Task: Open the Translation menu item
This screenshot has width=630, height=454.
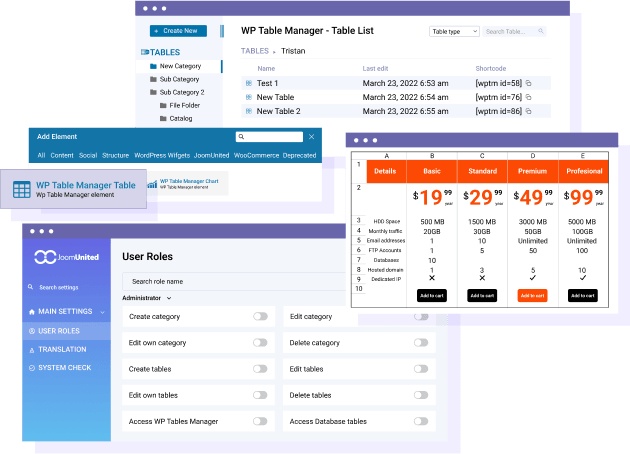Action: (66, 350)
